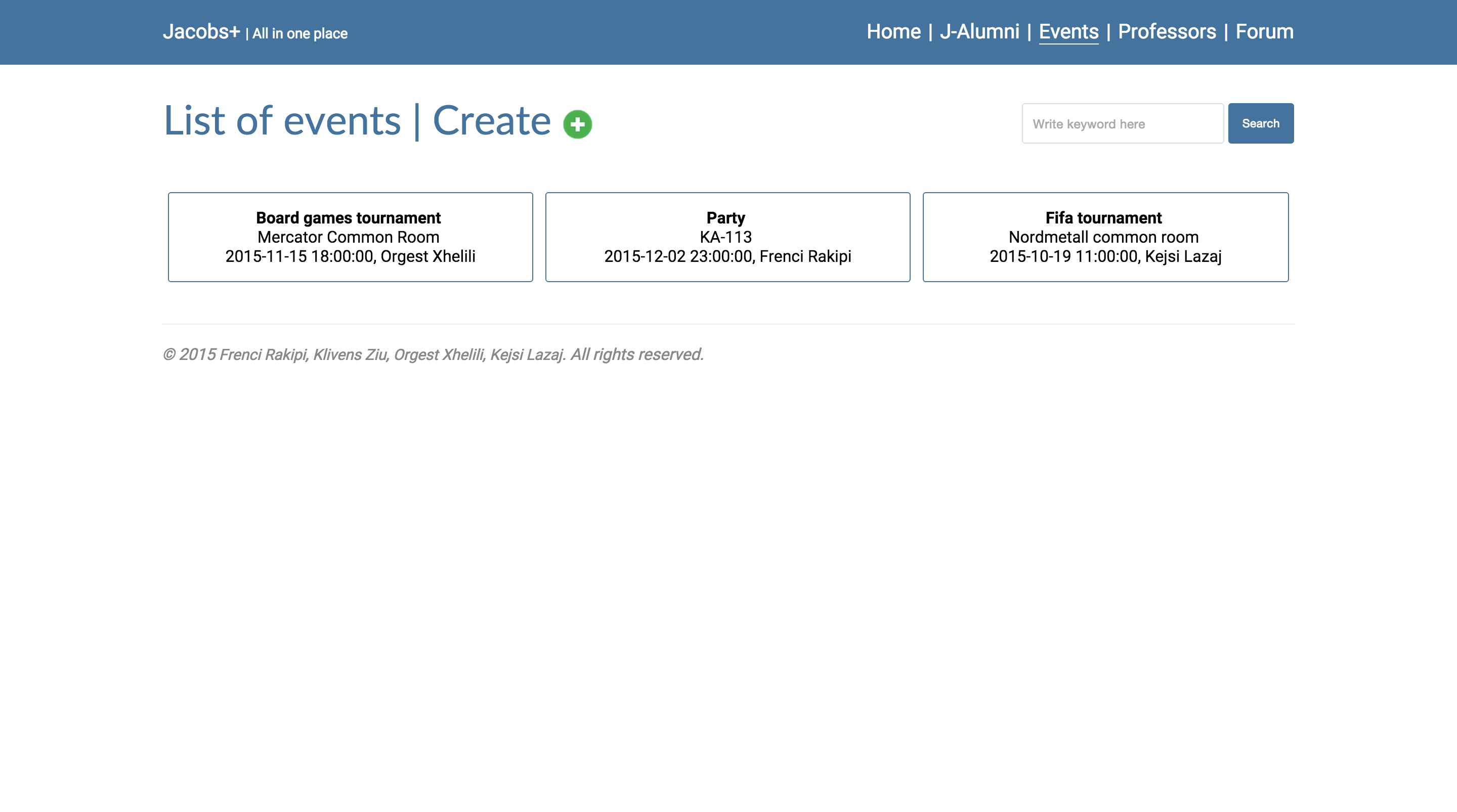The image size is (1457, 812).
Task: Click the KA-113 location text
Action: tap(725, 237)
